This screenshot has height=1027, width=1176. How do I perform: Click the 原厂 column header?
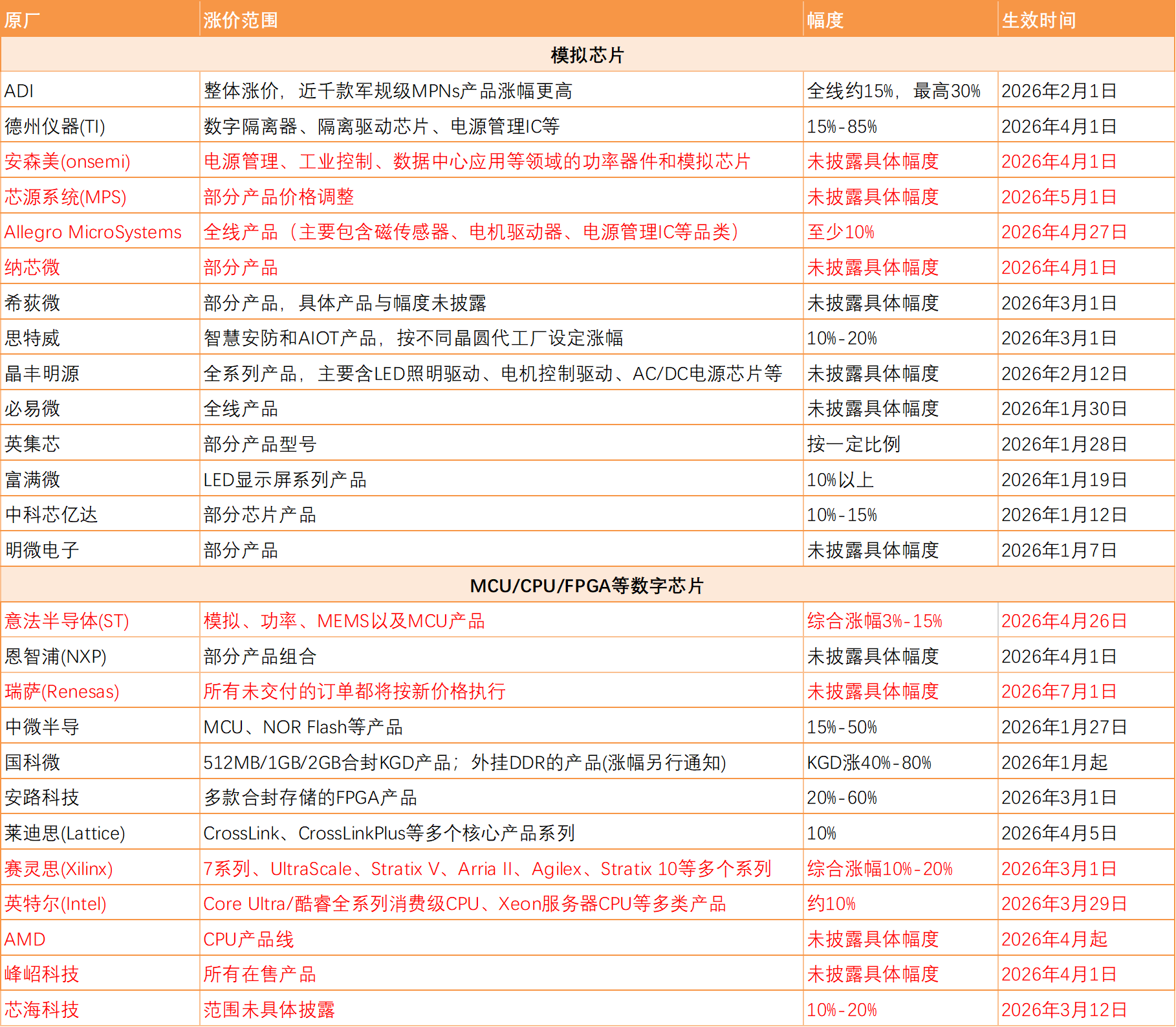[x=23, y=20]
